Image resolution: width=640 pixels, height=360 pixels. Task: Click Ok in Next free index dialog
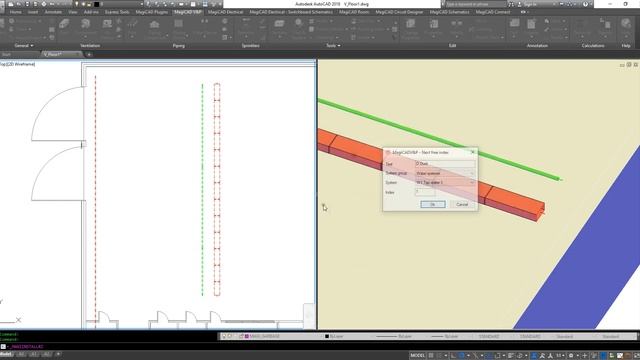pos(433,204)
